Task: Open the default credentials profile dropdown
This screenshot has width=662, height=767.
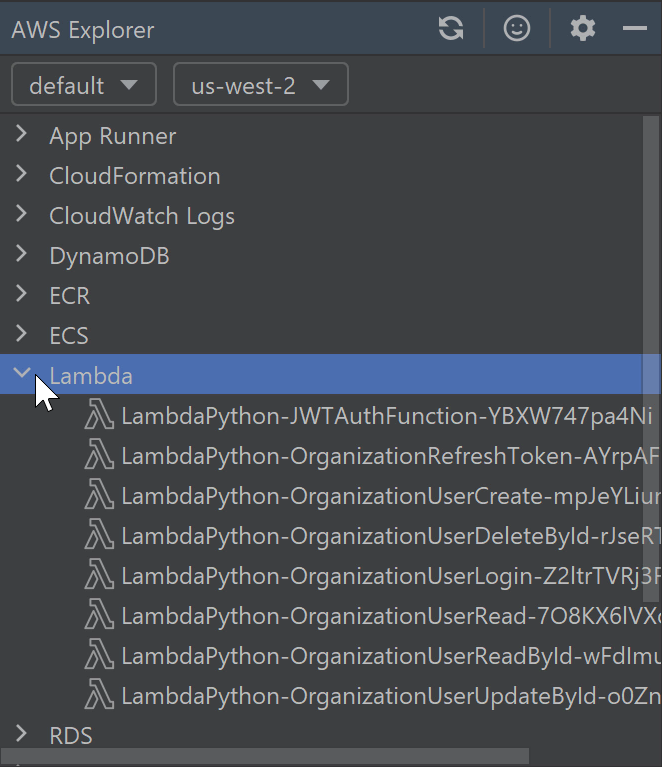Action: tap(84, 85)
